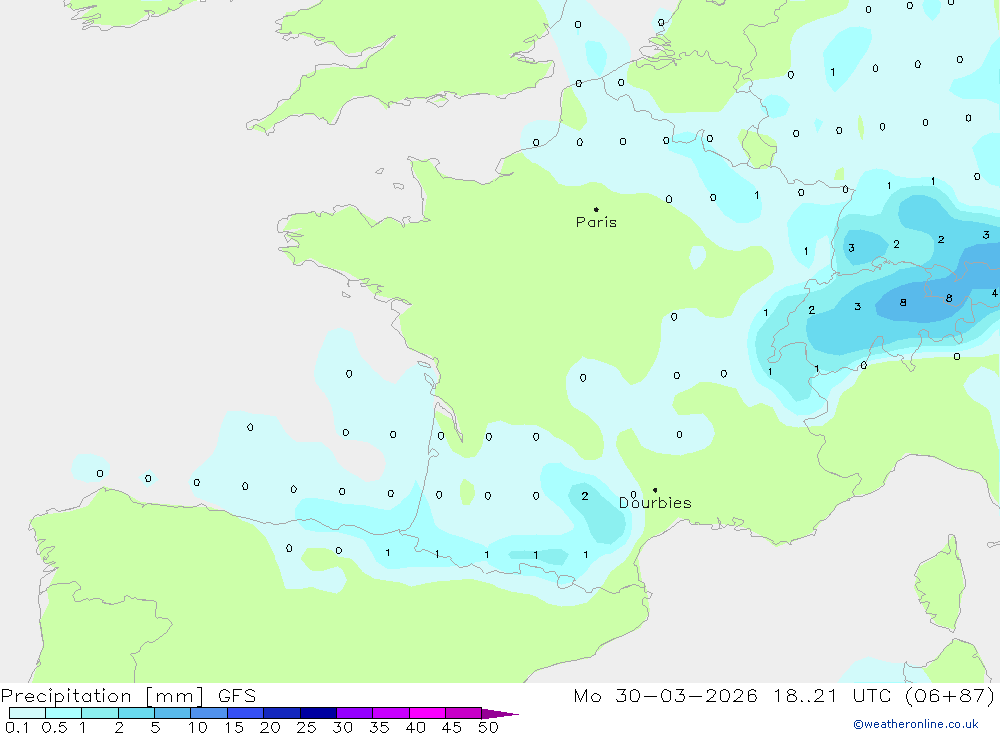The height and width of the screenshot is (733, 1000).
Task: Click the '15' legend scale label
Action: (x=234, y=727)
